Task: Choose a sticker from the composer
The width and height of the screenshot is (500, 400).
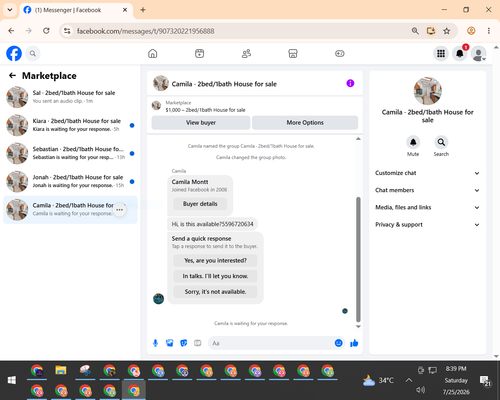Action: pos(184,343)
